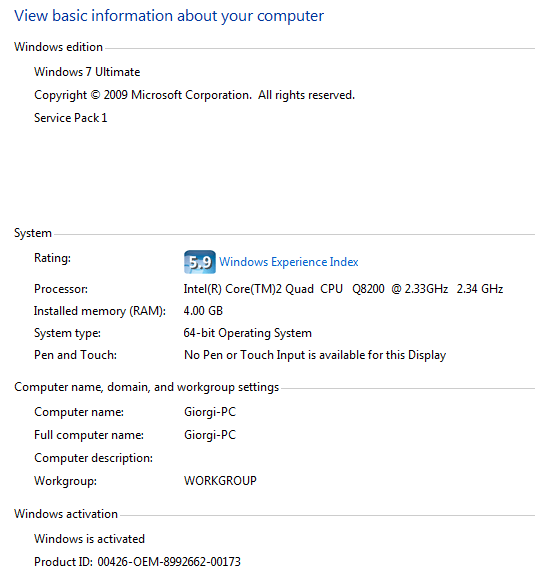Click the 'Windows edition' section header

point(58,47)
